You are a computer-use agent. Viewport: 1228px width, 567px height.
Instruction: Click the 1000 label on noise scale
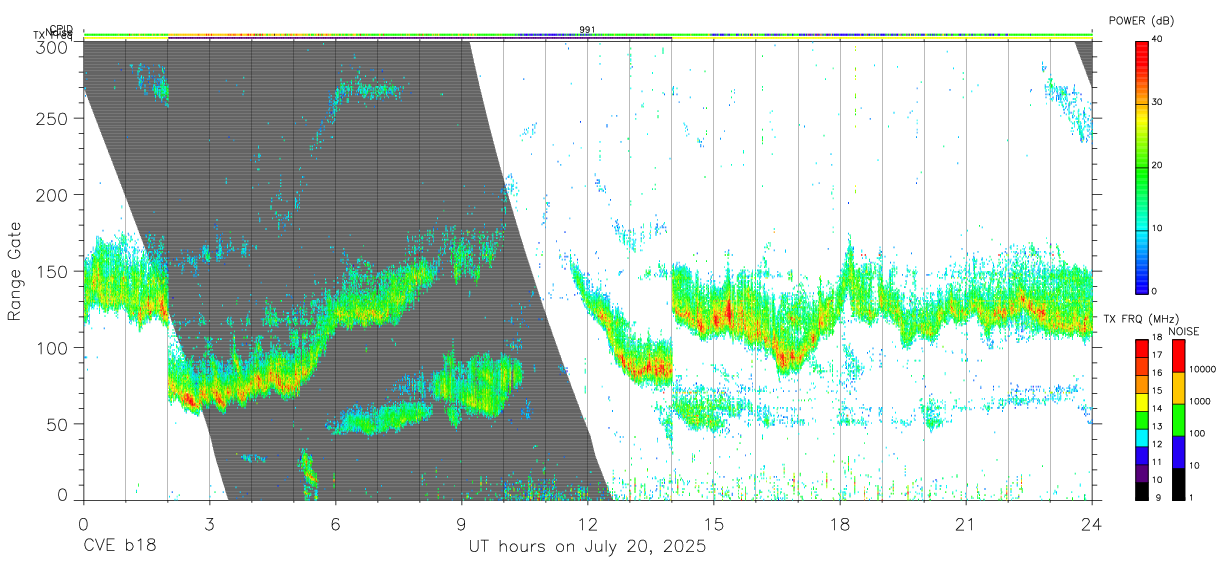click(1200, 402)
